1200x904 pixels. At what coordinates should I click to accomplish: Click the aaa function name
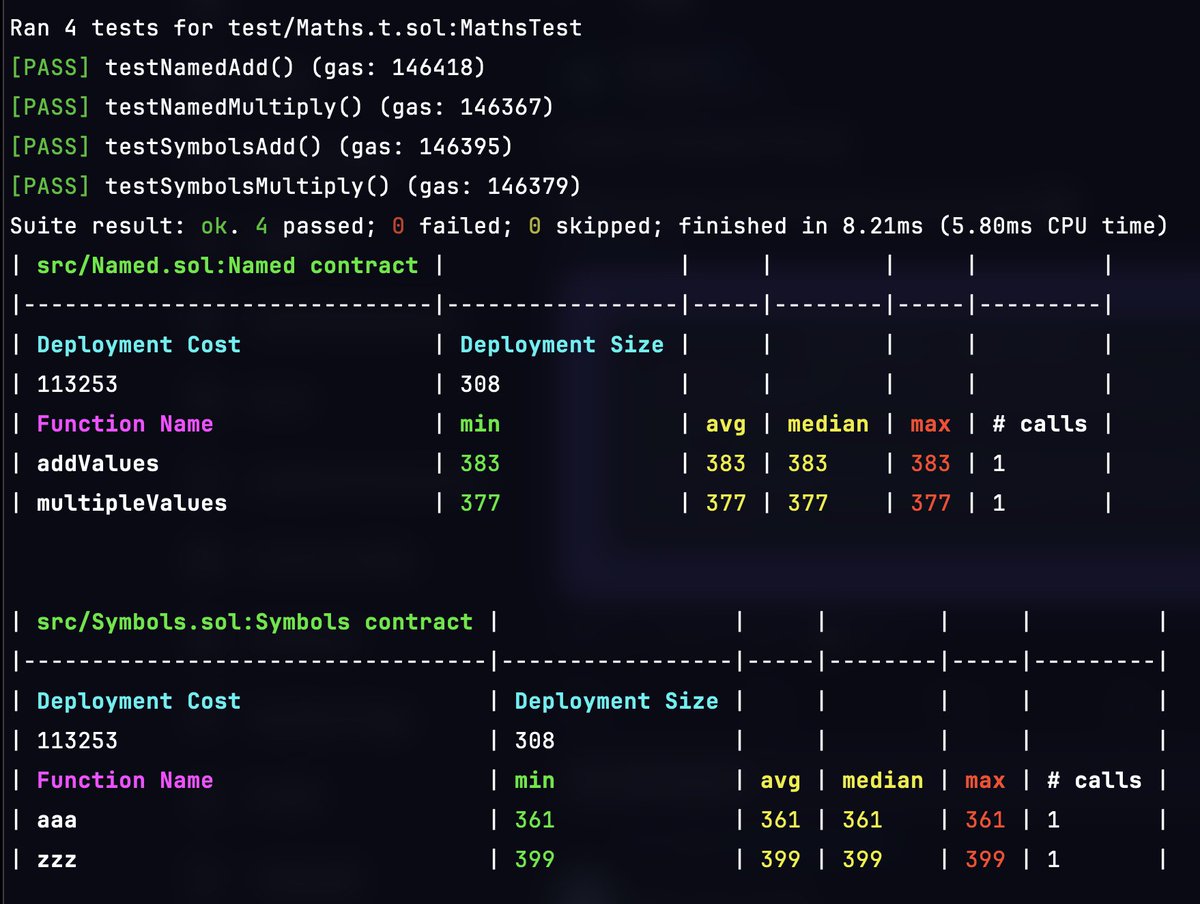click(57, 820)
